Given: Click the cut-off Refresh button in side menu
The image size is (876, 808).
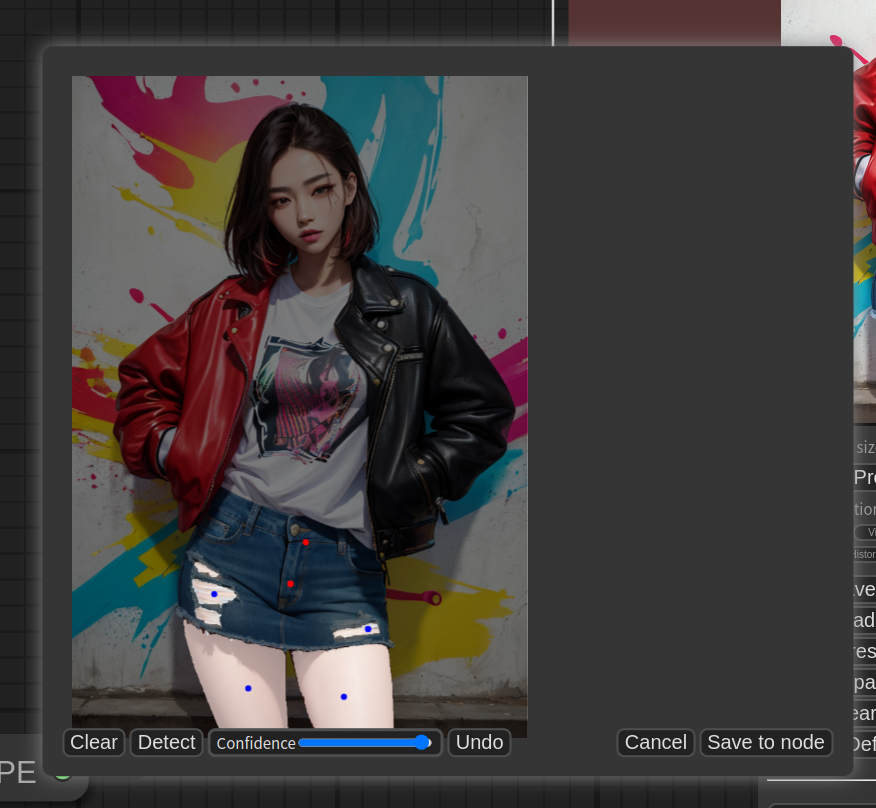Looking at the screenshot, I should pos(864,651).
